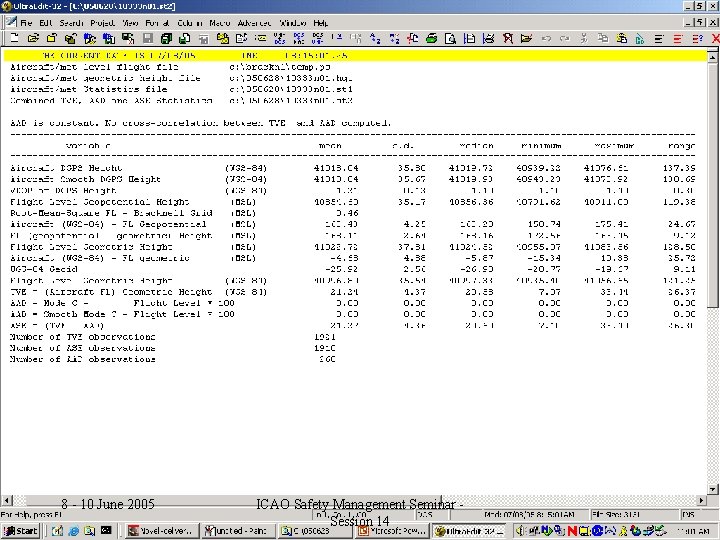Click the 'maximum' column header
The height and width of the screenshot is (540, 720).
[613, 146]
